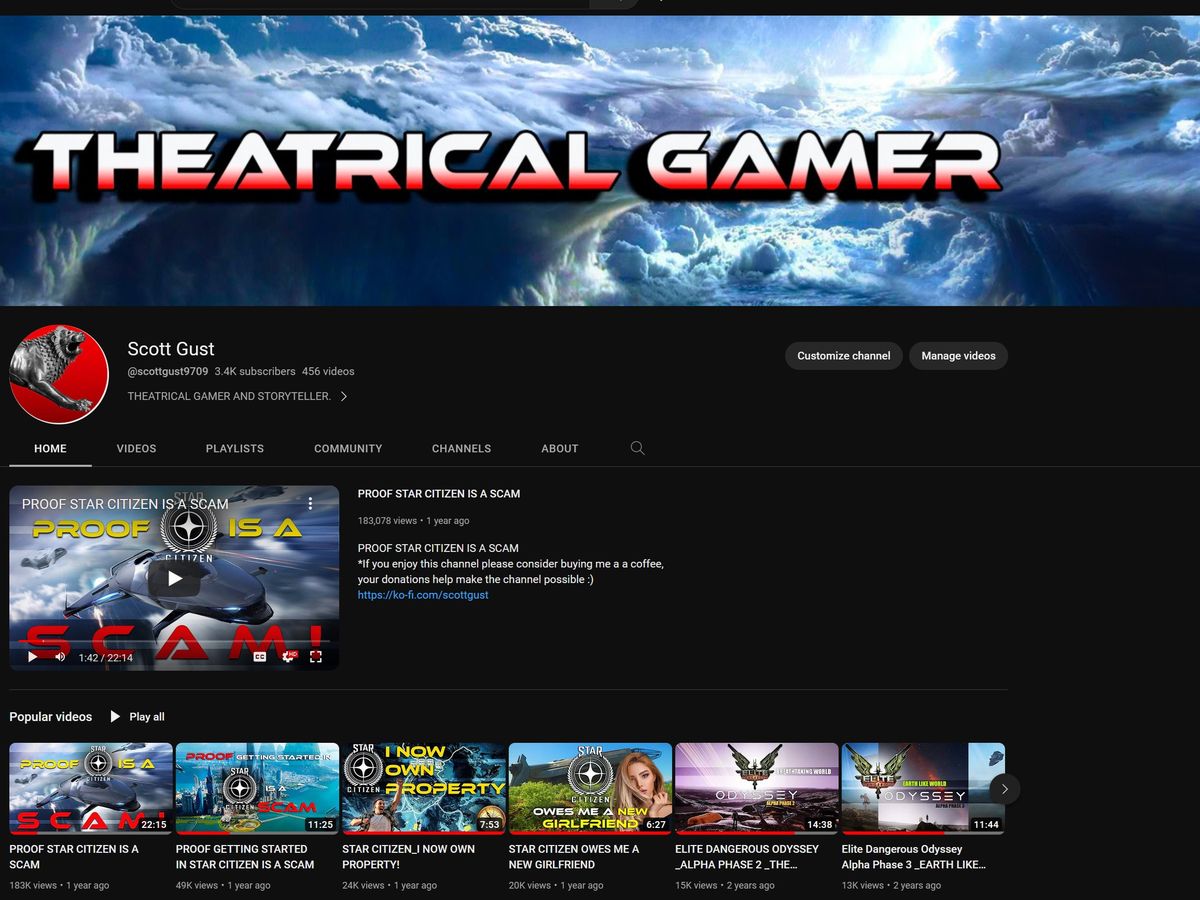Viewport: 1200px width, 900px height.
Task: Open the About tab
Action: [x=560, y=449]
